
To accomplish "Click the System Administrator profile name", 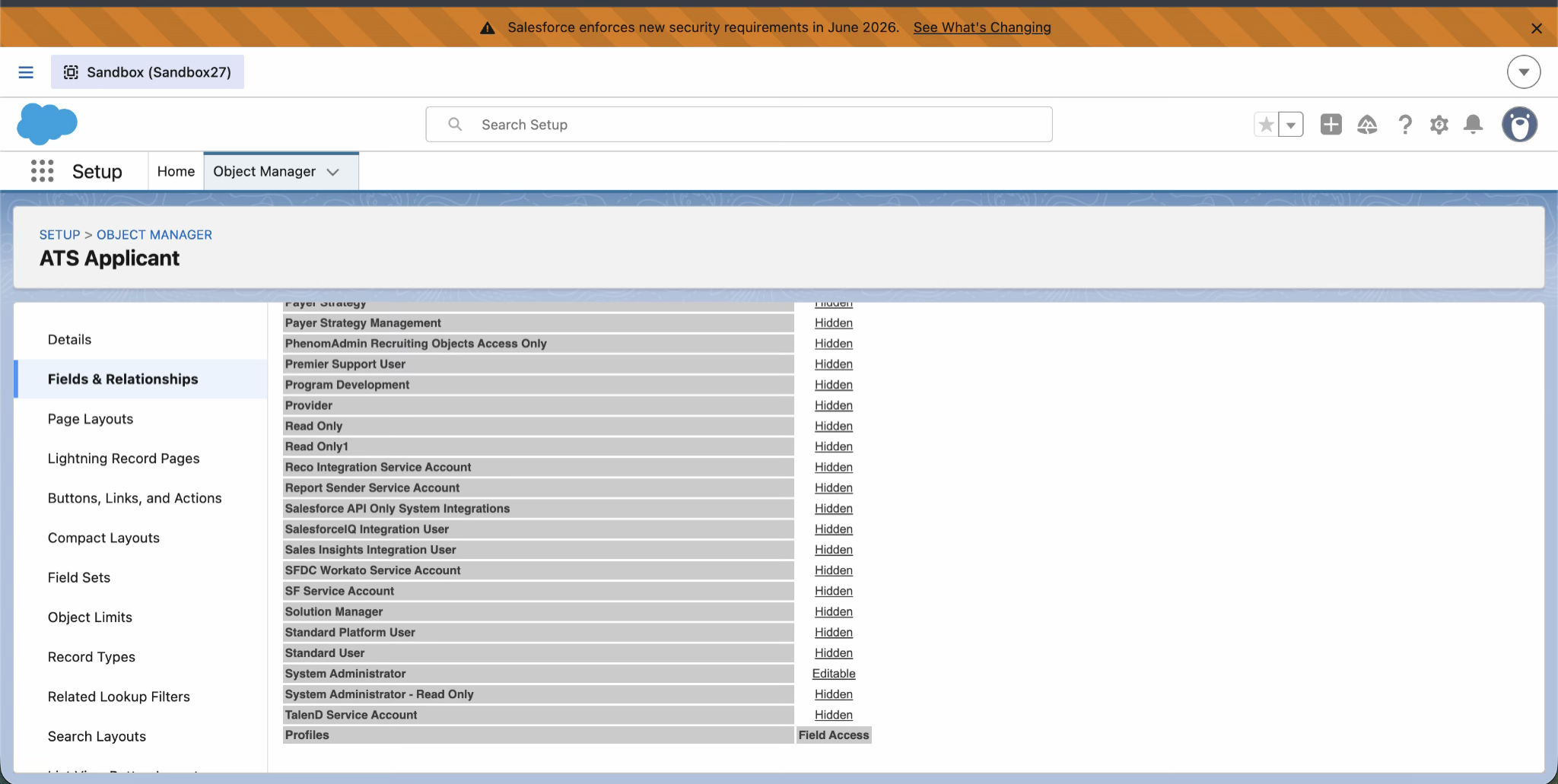I will click(x=345, y=673).
